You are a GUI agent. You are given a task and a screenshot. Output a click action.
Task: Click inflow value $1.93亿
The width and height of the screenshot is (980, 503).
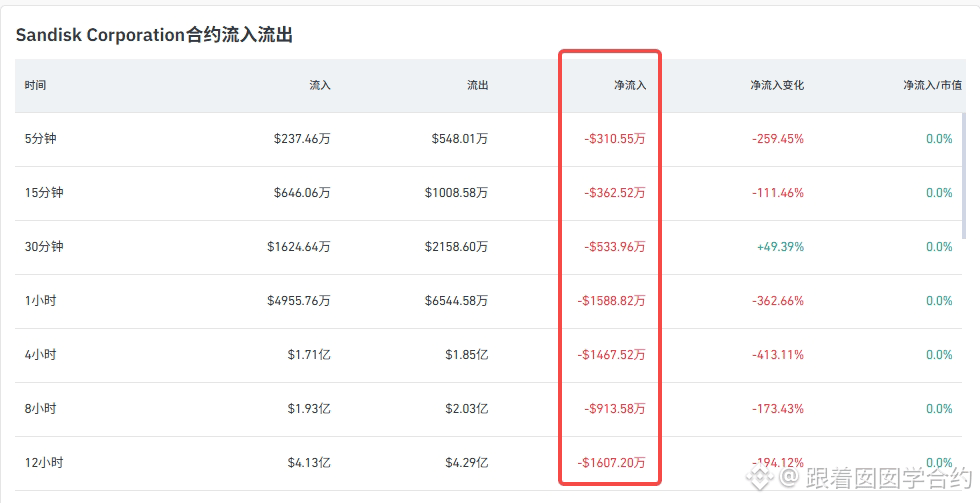[309, 409]
